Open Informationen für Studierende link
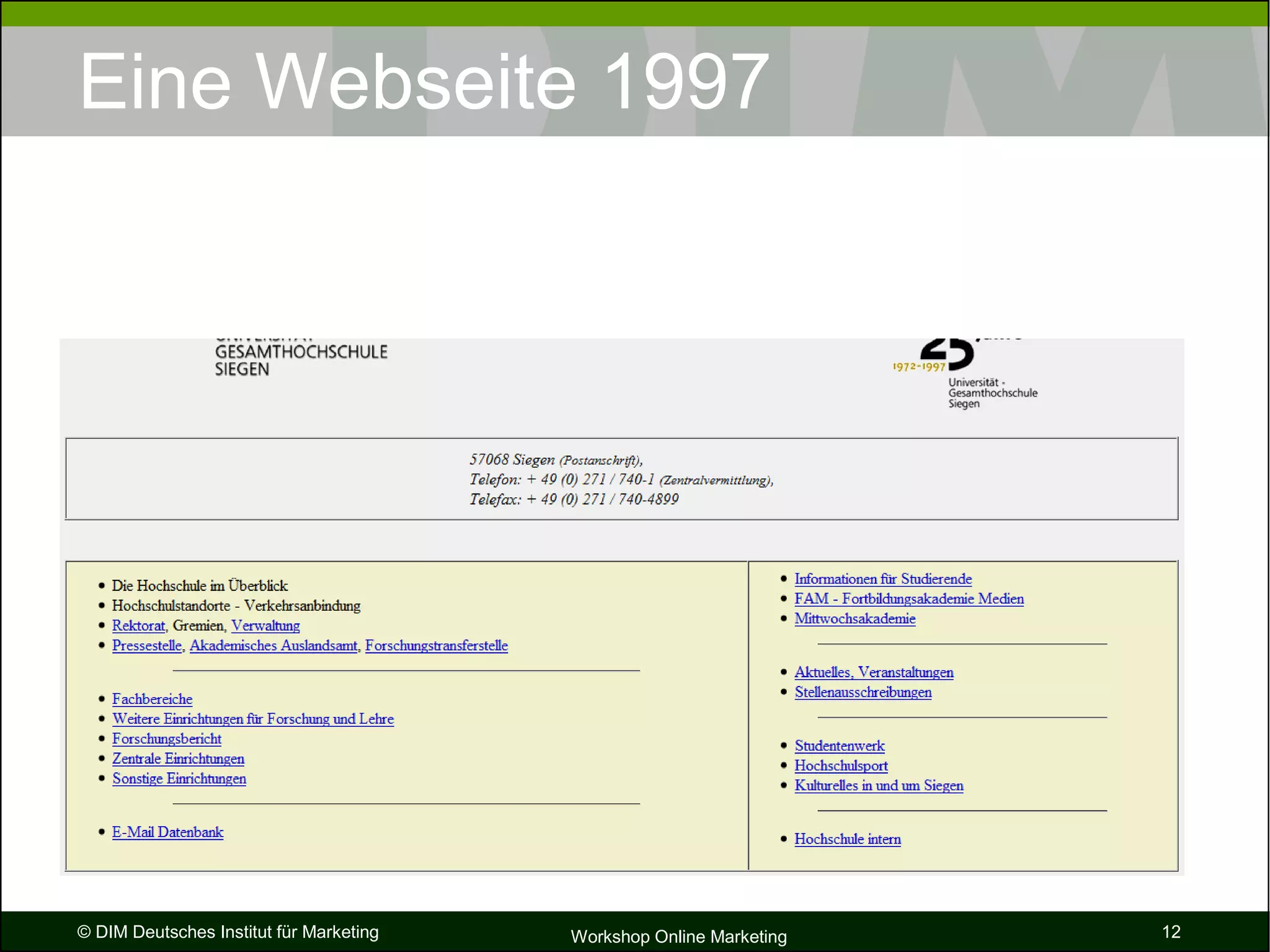 click(x=882, y=579)
